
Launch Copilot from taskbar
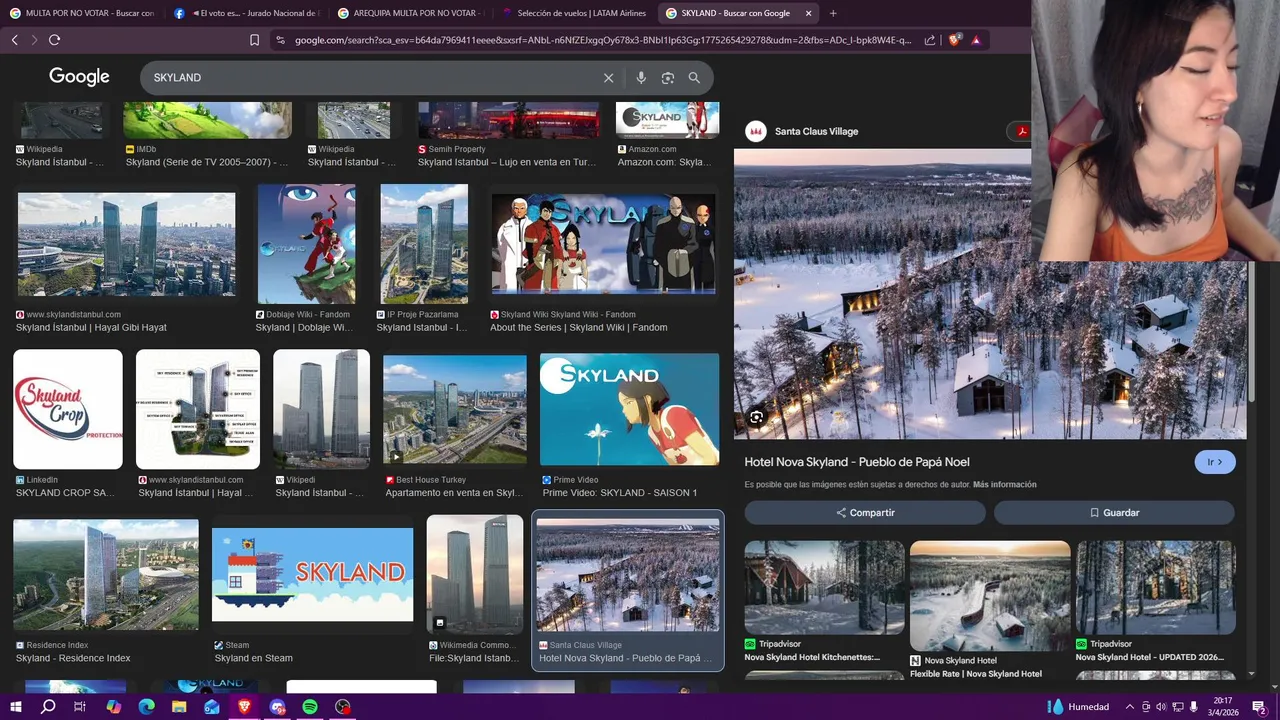click(113, 707)
